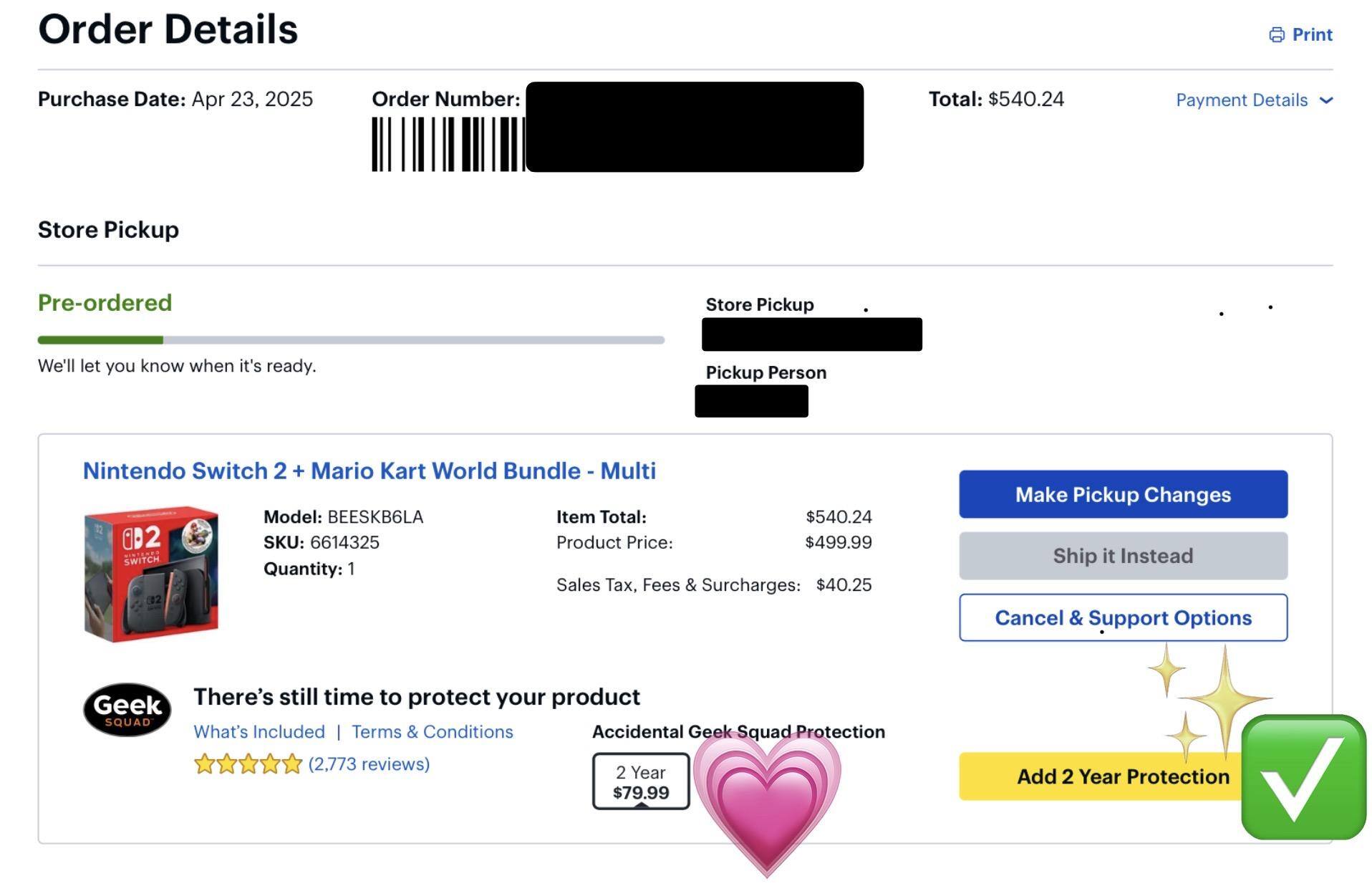Viewport: 1372px width, 886px height.
Task: Click the Geek Squad logo
Action: [x=127, y=710]
